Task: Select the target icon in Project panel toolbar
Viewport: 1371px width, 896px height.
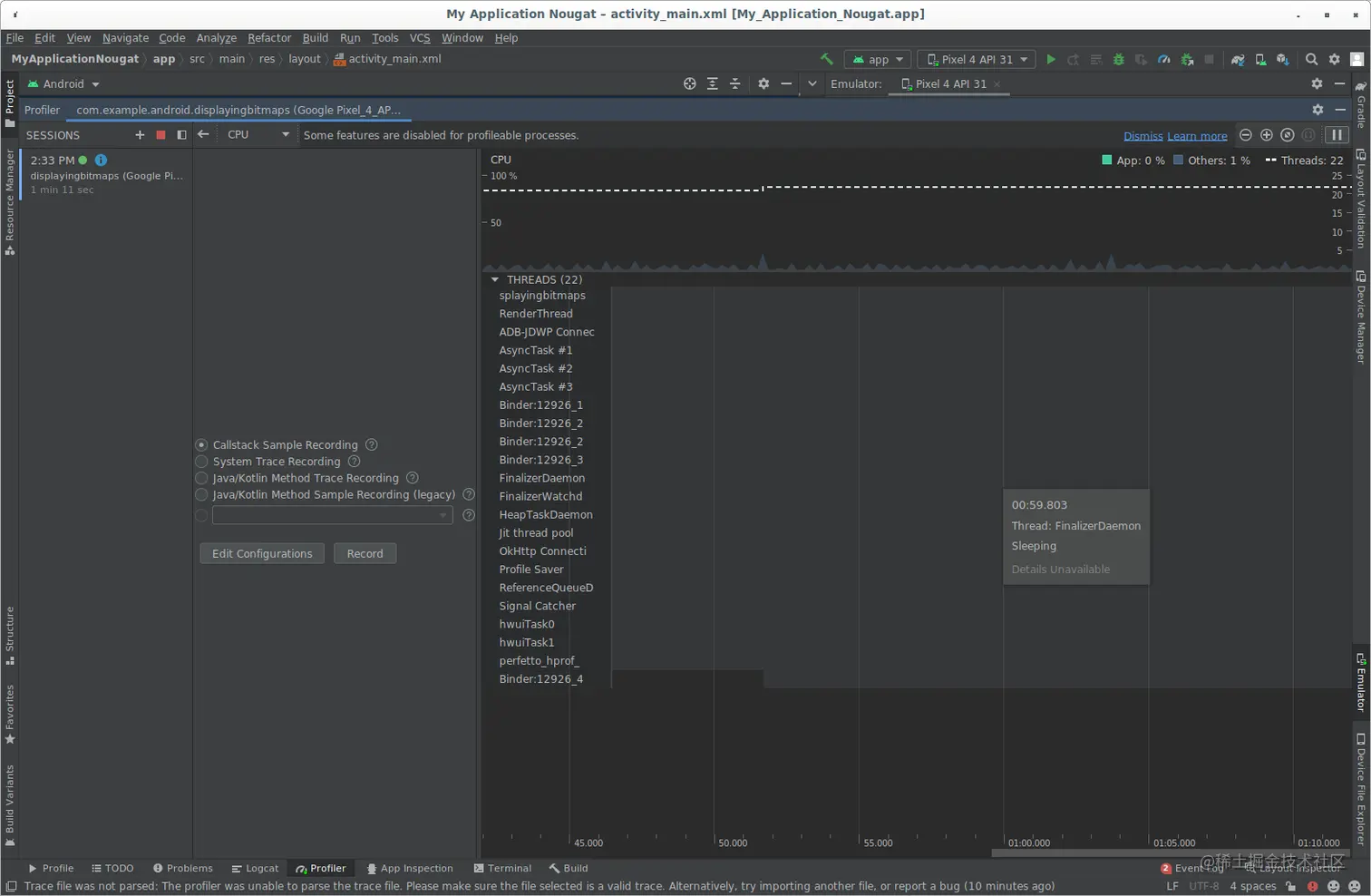Action: pos(690,83)
